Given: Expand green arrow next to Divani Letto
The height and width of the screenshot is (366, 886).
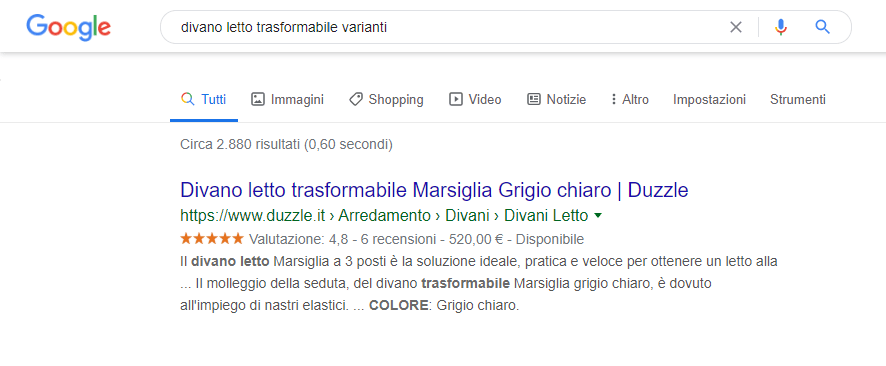Looking at the screenshot, I should [x=599, y=216].
